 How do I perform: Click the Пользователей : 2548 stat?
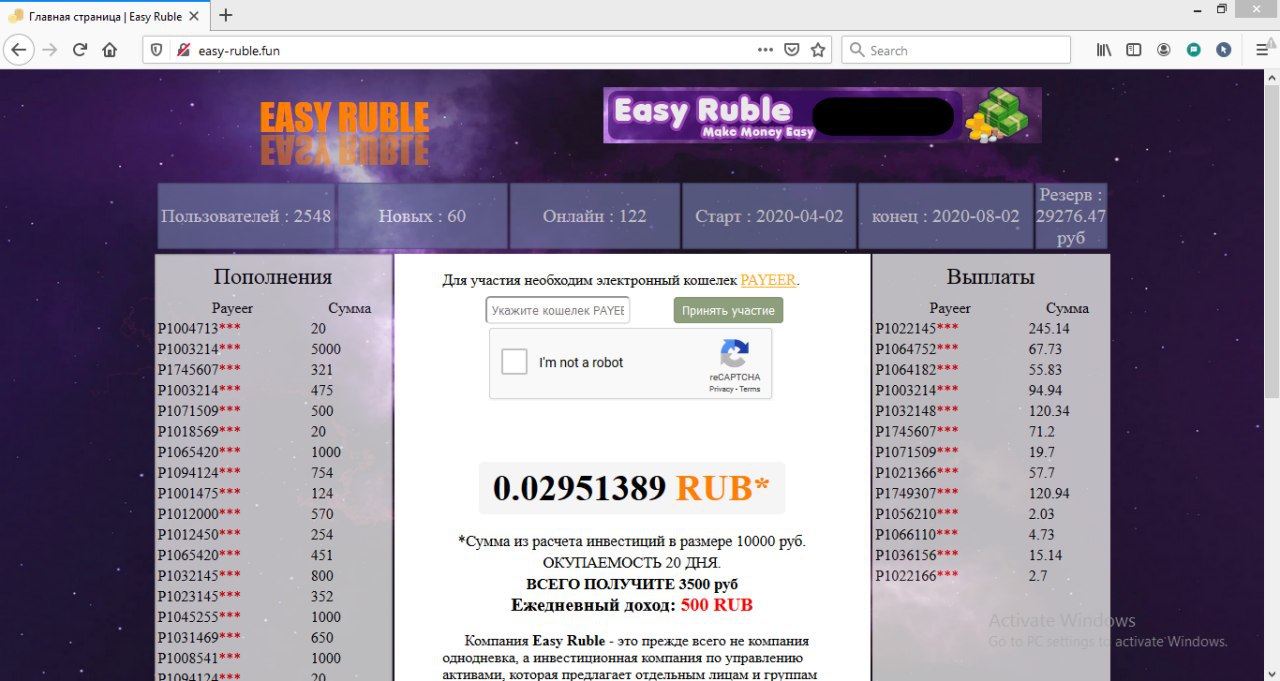pos(246,216)
